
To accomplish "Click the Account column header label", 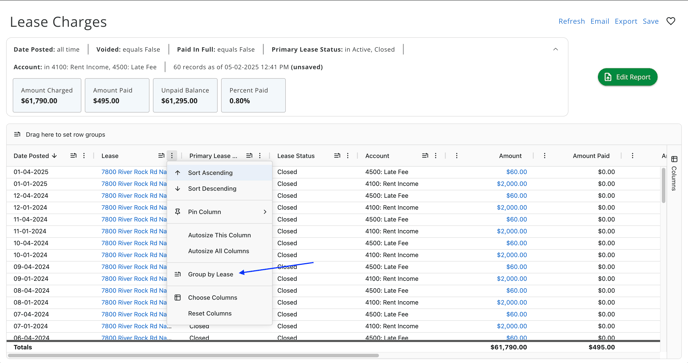I will point(377,155).
